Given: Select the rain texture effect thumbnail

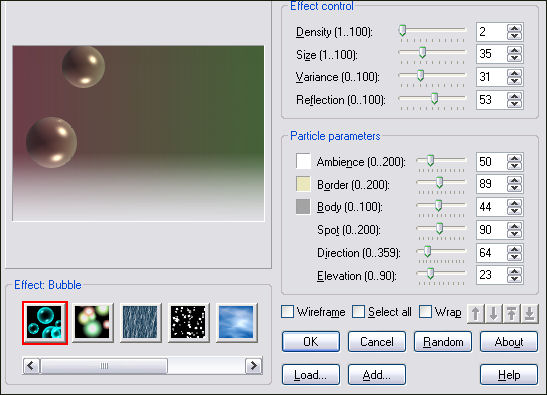Looking at the screenshot, I should (x=140, y=323).
